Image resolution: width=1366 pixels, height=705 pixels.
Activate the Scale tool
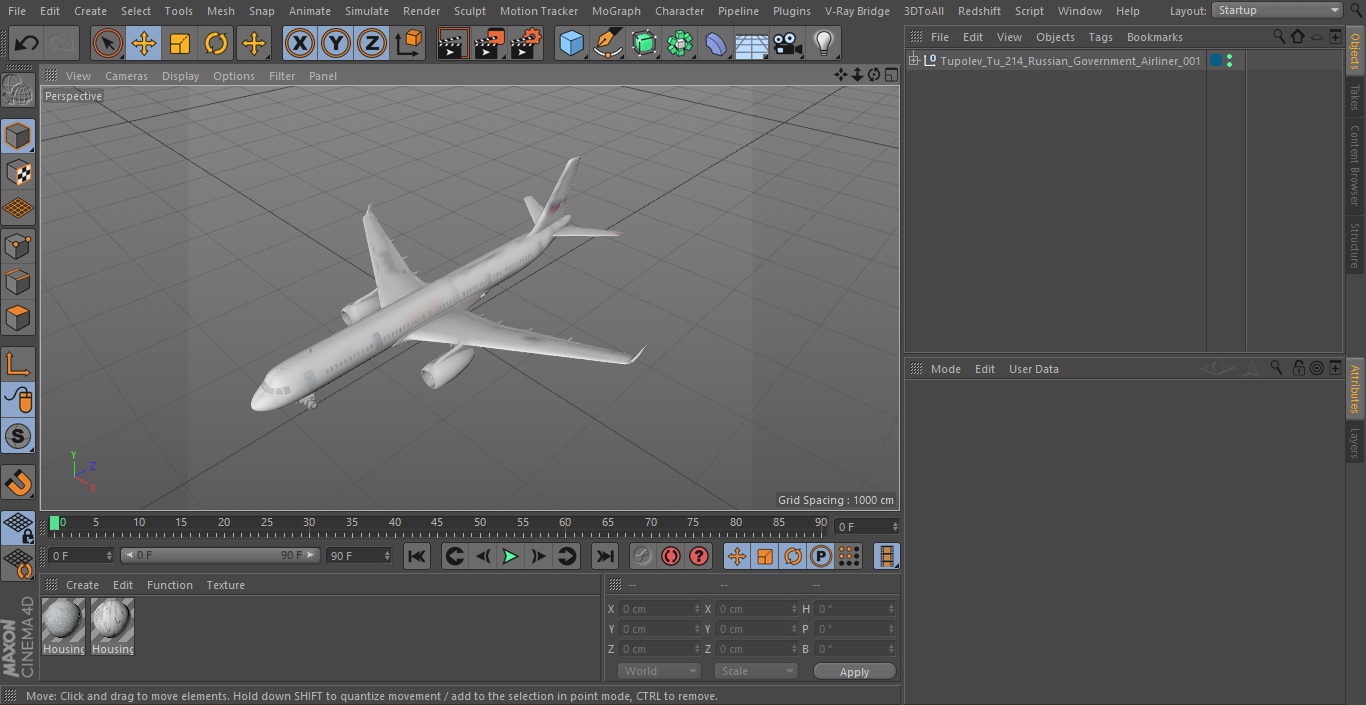tap(180, 43)
